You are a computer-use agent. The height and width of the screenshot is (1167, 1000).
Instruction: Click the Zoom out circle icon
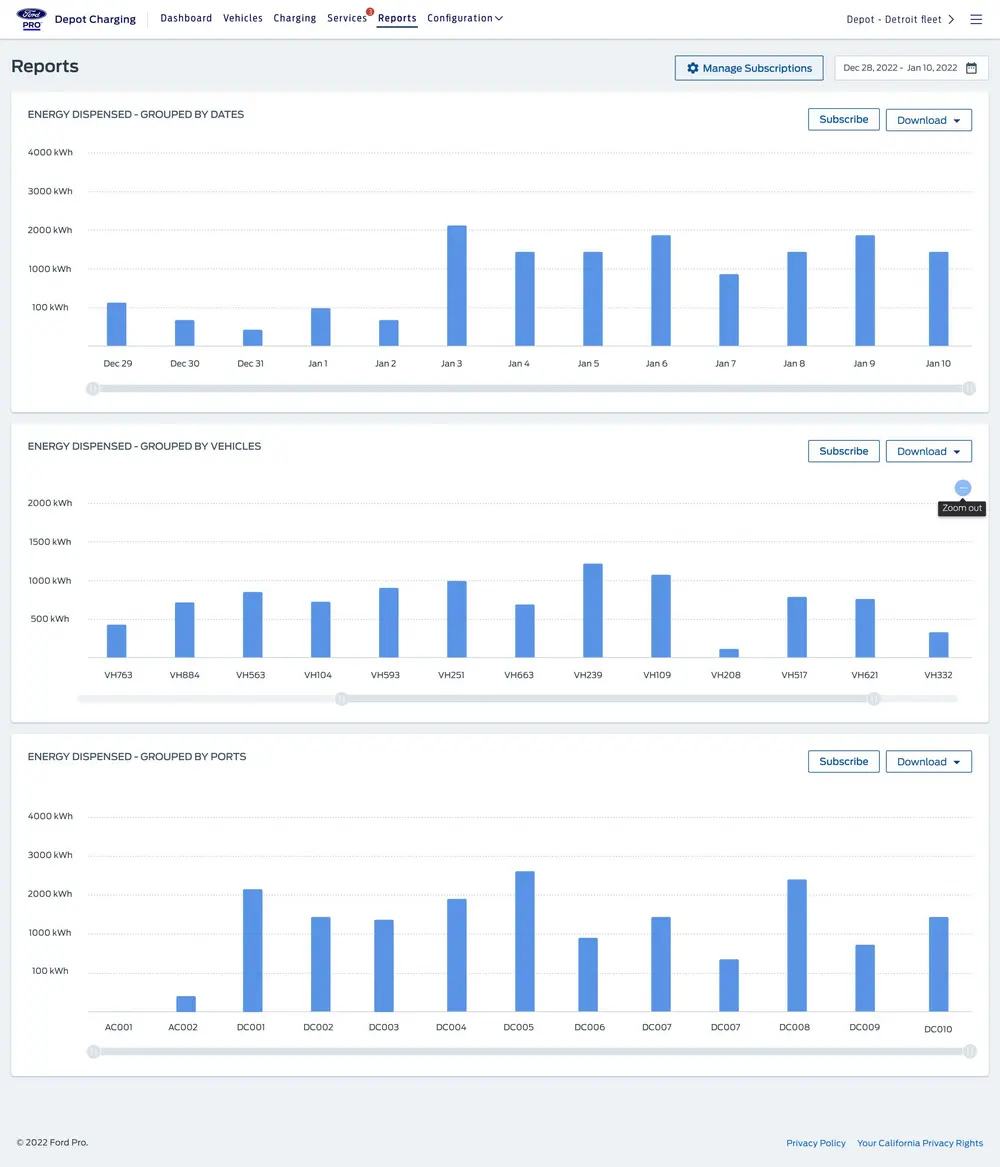pos(962,488)
